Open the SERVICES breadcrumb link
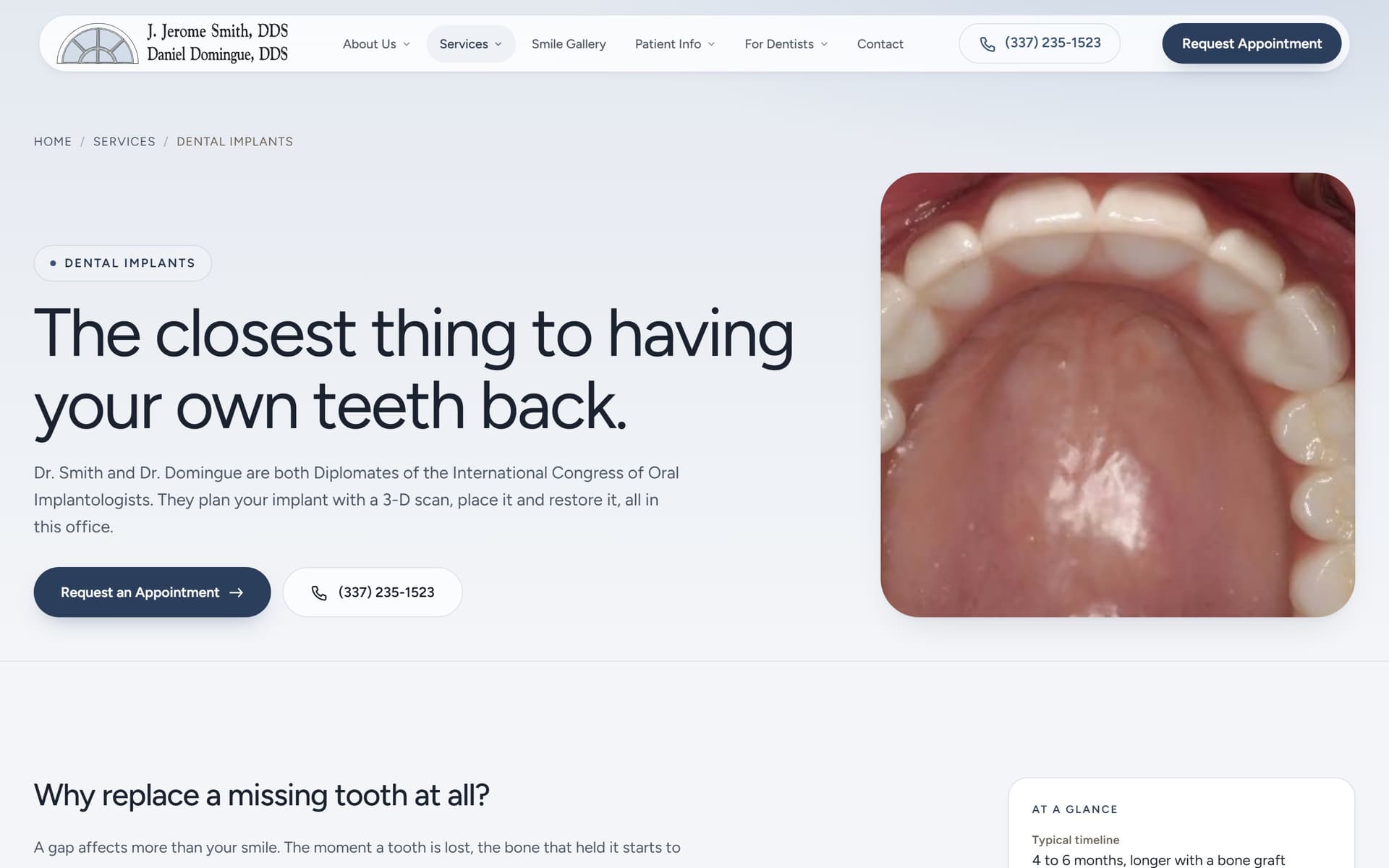Viewport: 1389px width, 868px height. pyautogui.click(x=124, y=142)
